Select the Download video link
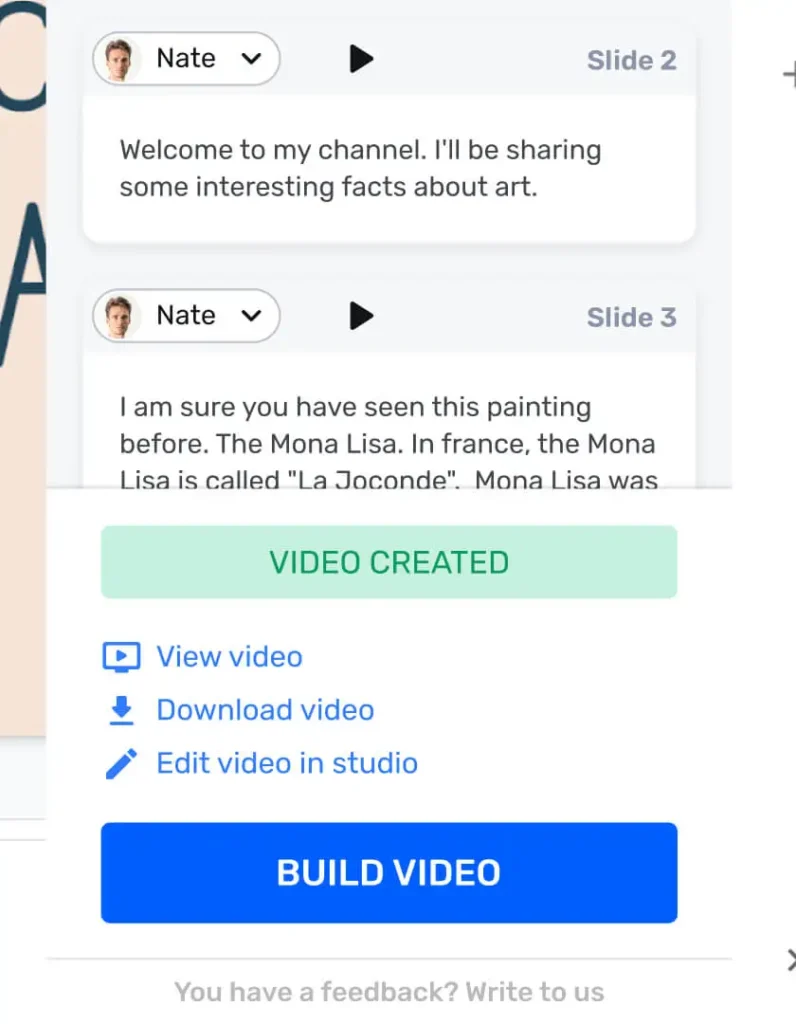This screenshot has height=1024, width=796. pyautogui.click(x=265, y=710)
